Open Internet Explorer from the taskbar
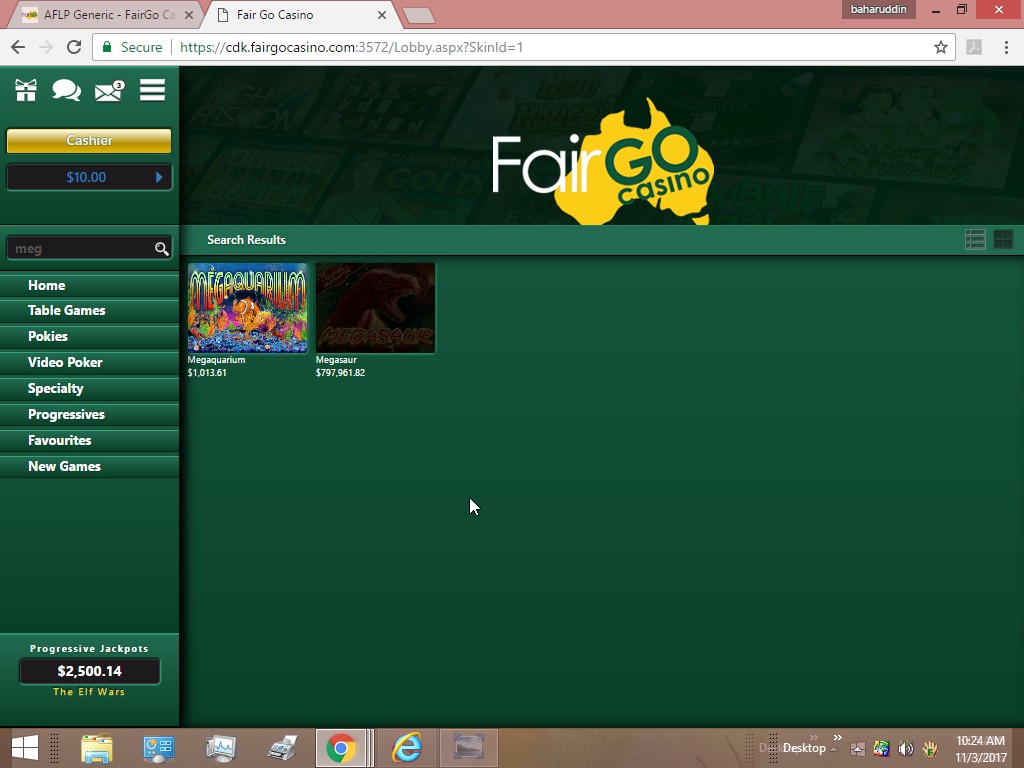The height and width of the screenshot is (768, 1024). pyautogui.click(x=406, y=747)
